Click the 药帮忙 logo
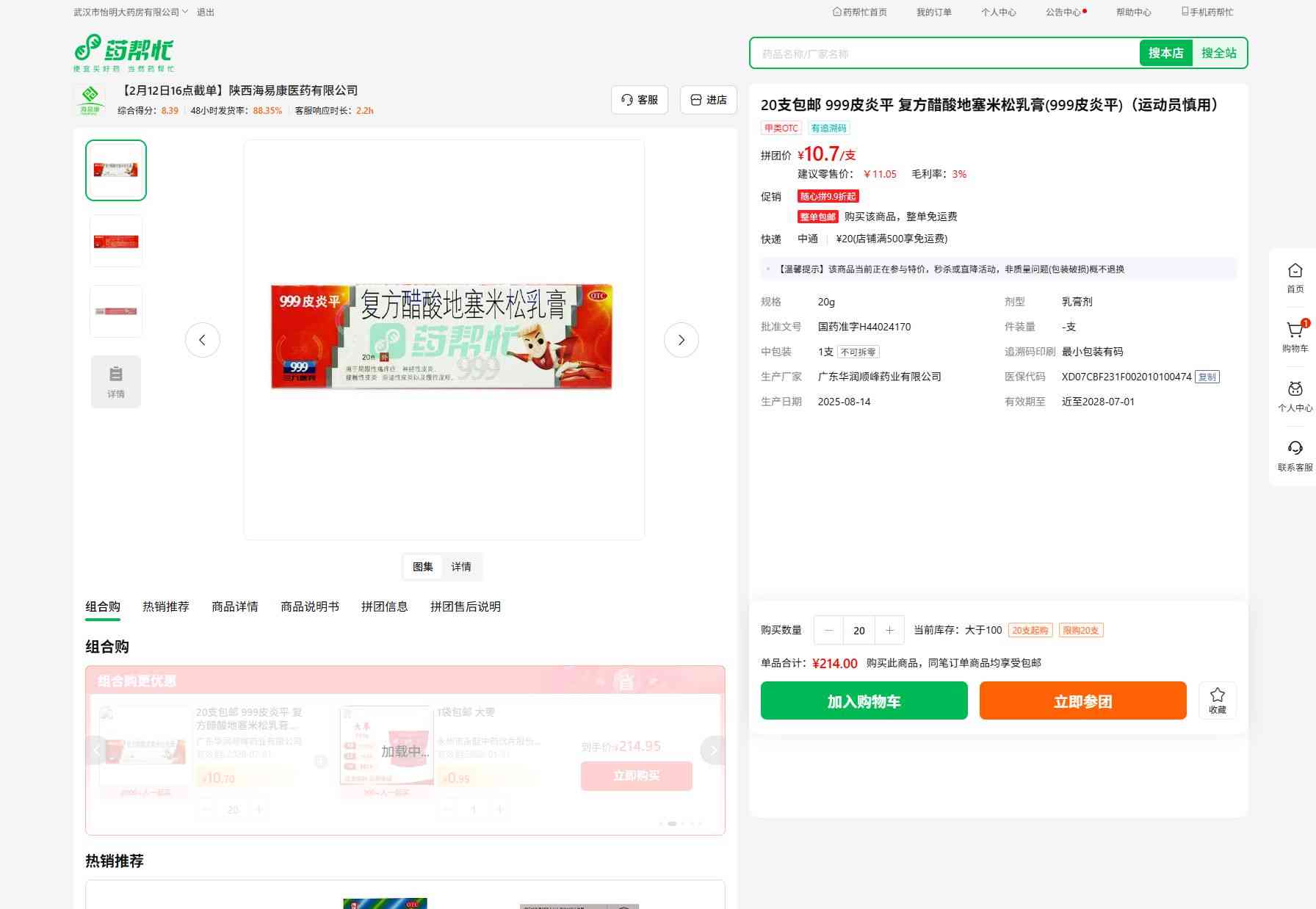The height and width of the screenshot is (909, 1316). tap(124, 52)
